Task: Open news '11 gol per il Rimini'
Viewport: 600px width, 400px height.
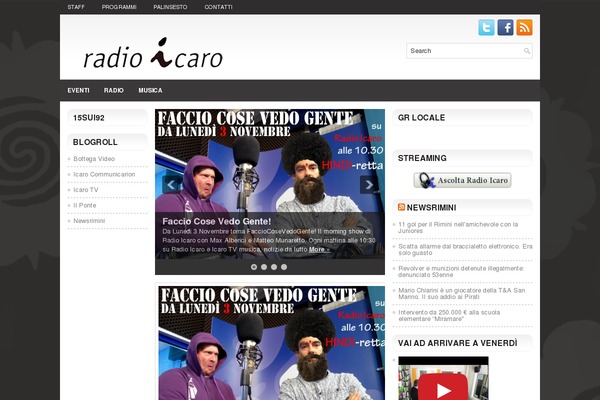Action: pyautogui.click(x=458, y=227)
